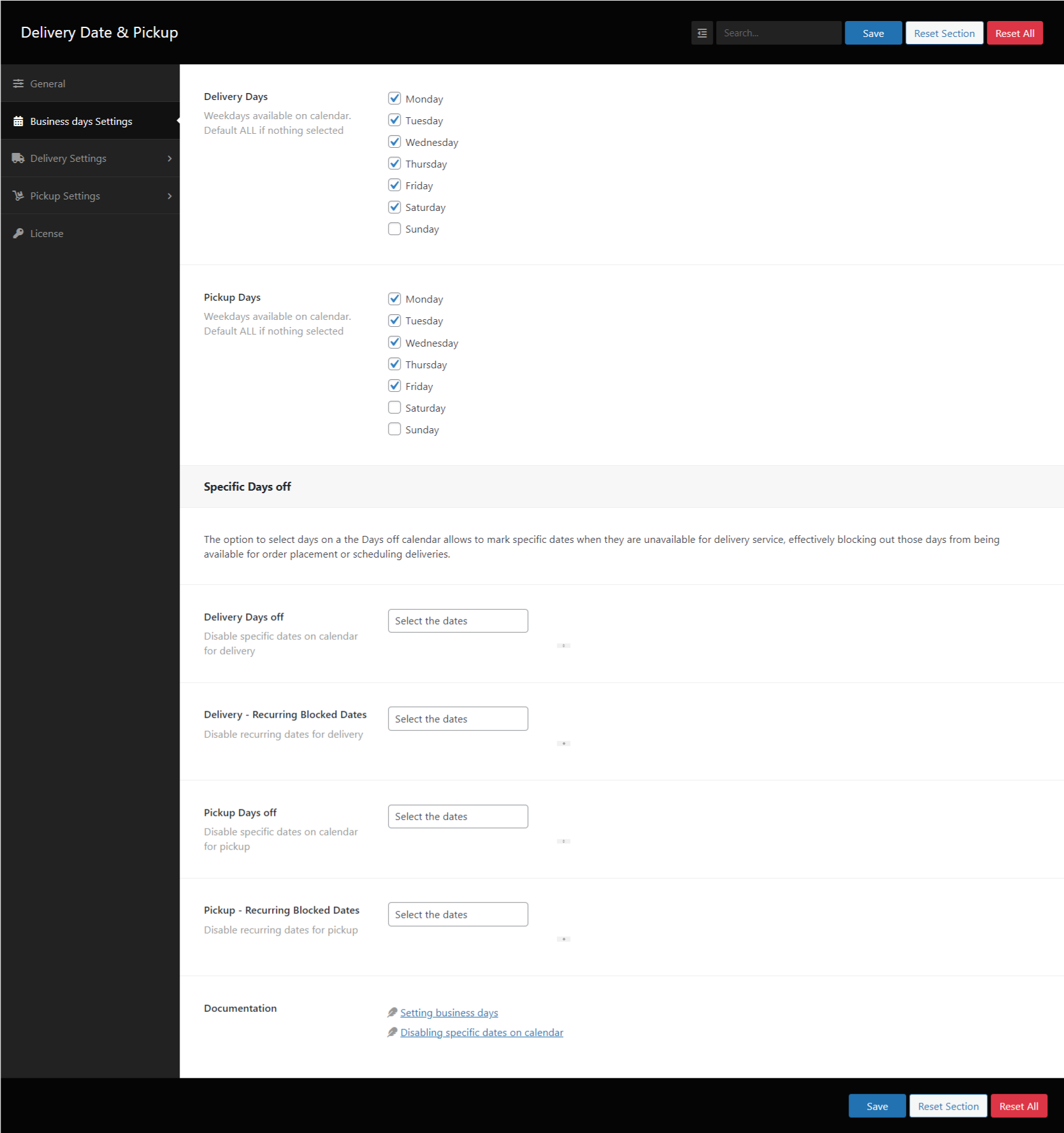Click the Save button in the header
The image size is (1064, 1133).
pos(873,32)
